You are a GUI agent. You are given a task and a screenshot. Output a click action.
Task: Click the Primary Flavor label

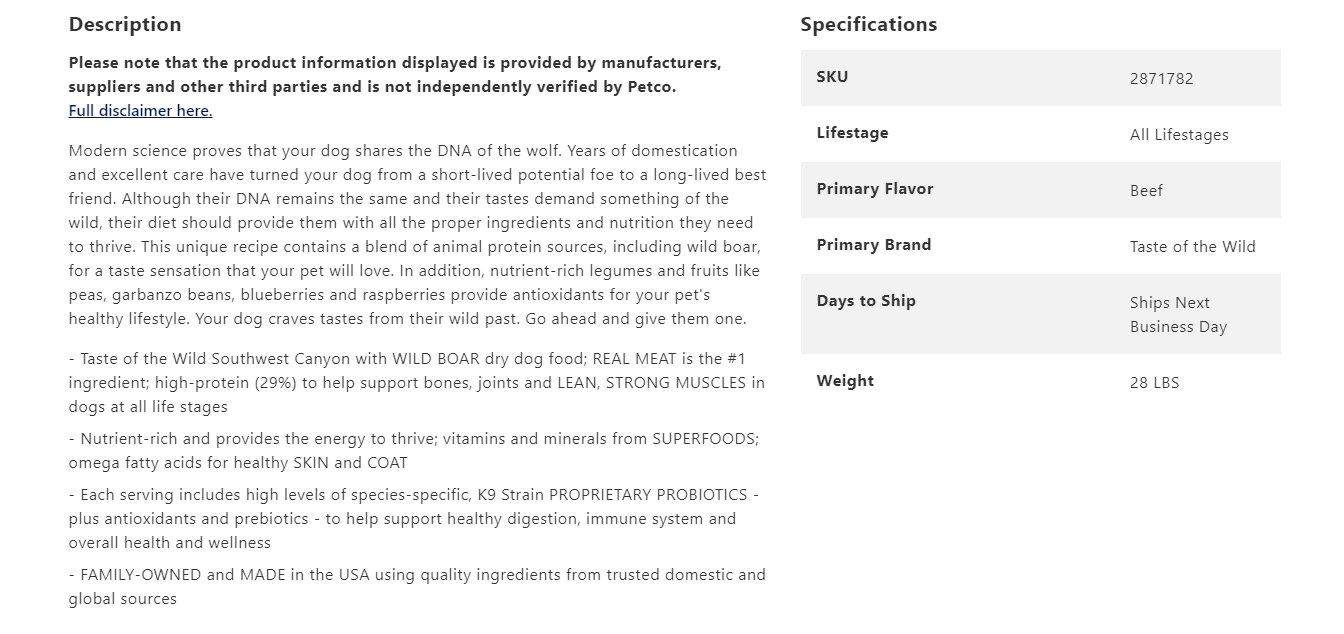(x=874, y=189)
